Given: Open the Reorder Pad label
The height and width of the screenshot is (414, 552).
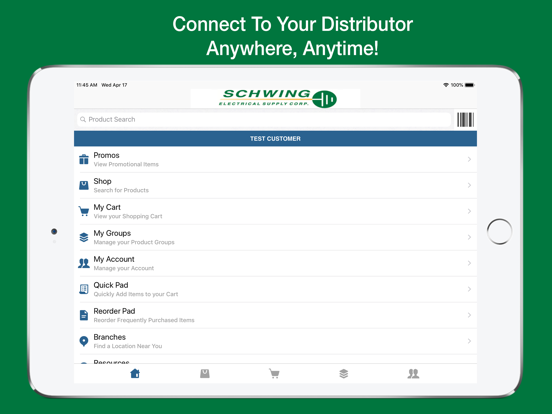Looking at the screenshot, I should pos(114,311).
